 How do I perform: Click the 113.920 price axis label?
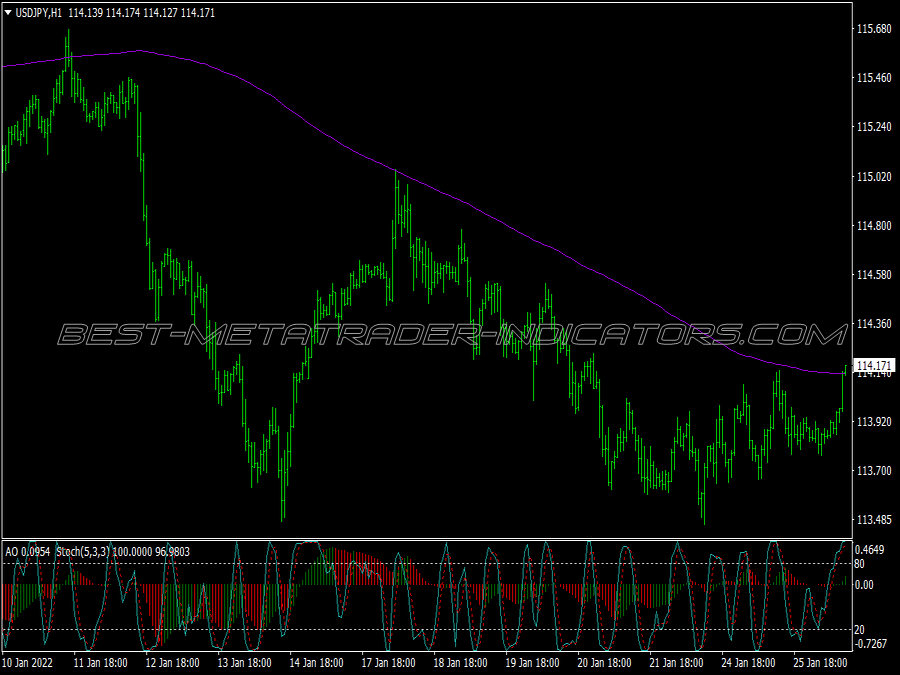[874, 422]
